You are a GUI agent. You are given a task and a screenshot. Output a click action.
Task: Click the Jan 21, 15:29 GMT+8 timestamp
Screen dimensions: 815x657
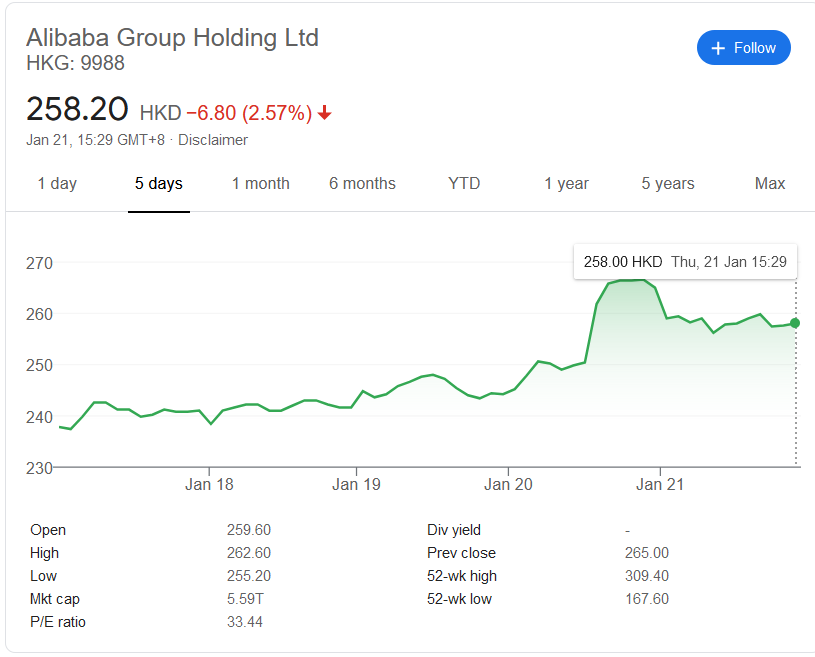click(x=96, y=140)
